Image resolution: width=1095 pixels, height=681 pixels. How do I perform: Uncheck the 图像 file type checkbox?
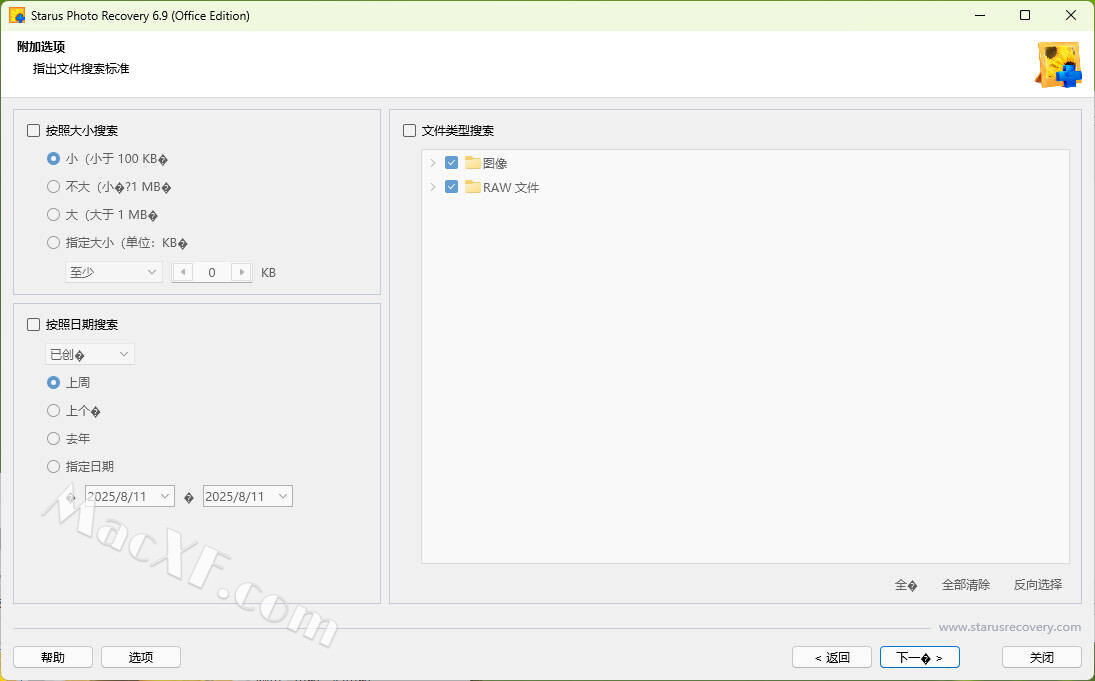click(x=451, y=163)
